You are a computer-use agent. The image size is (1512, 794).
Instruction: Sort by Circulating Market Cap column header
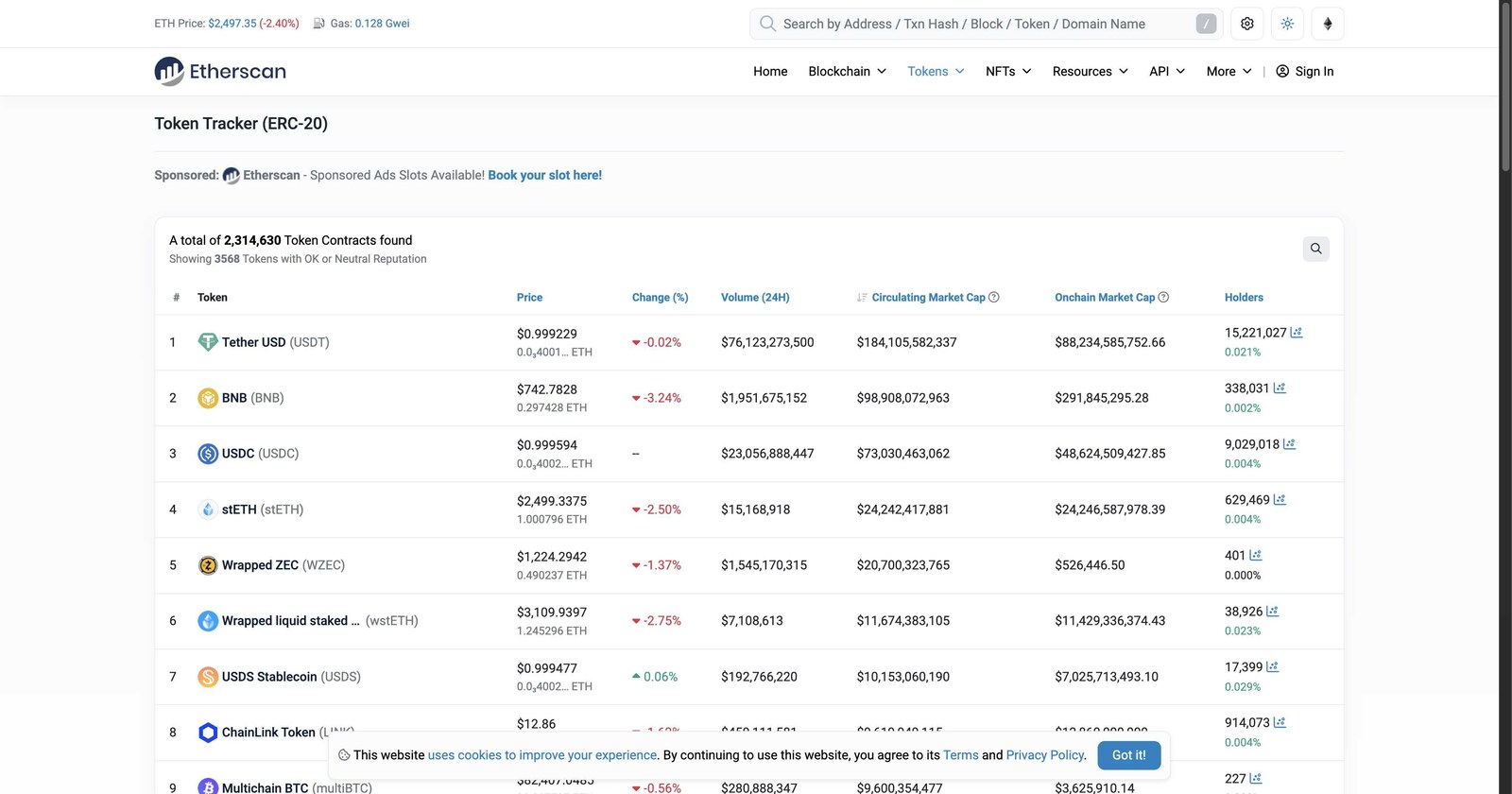(928, 297)
